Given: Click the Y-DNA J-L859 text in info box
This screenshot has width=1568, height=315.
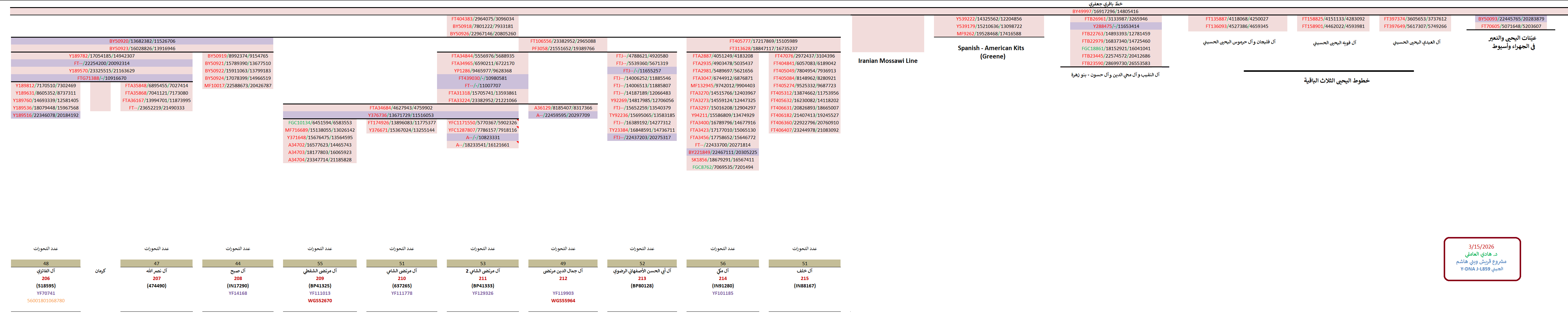Looking at the screenshot, I should [x=1481, y=269].
